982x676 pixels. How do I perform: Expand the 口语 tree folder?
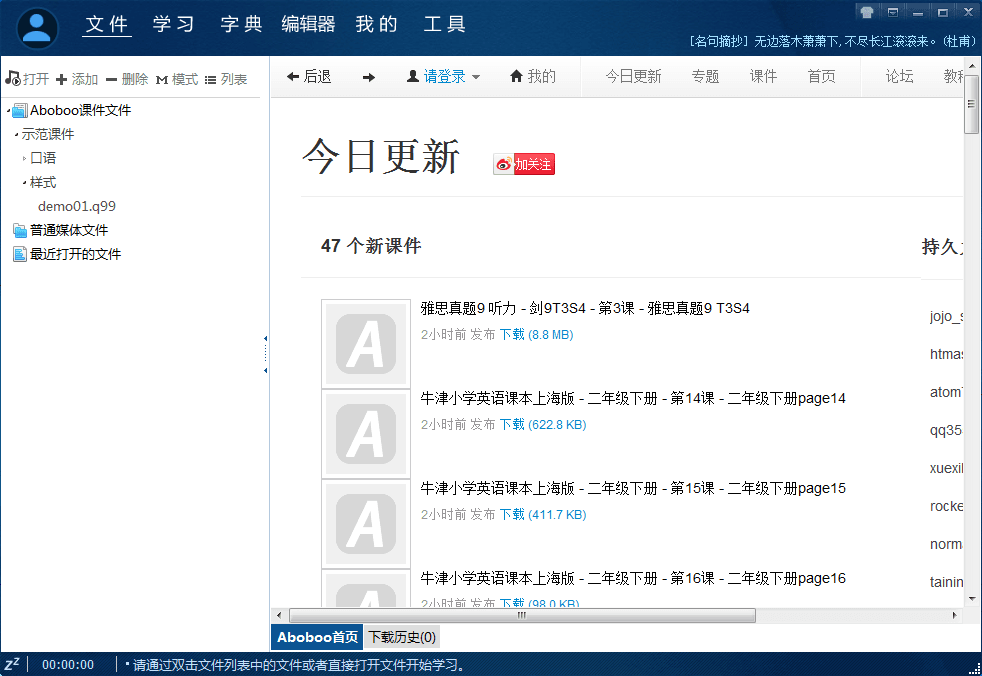click(x=24, y=158)
